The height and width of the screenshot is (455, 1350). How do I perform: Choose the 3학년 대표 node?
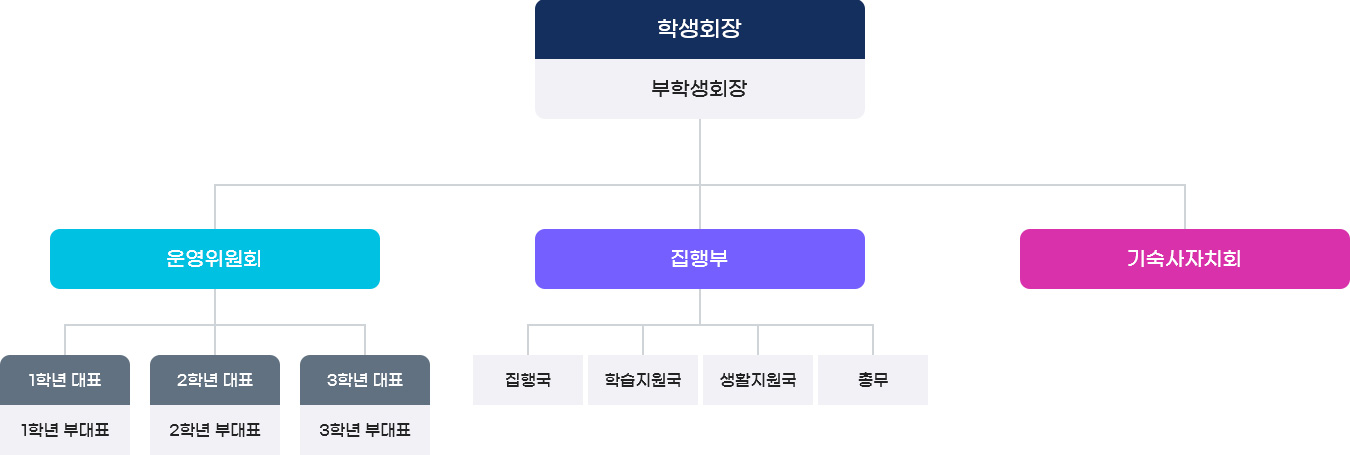[365, 380]
